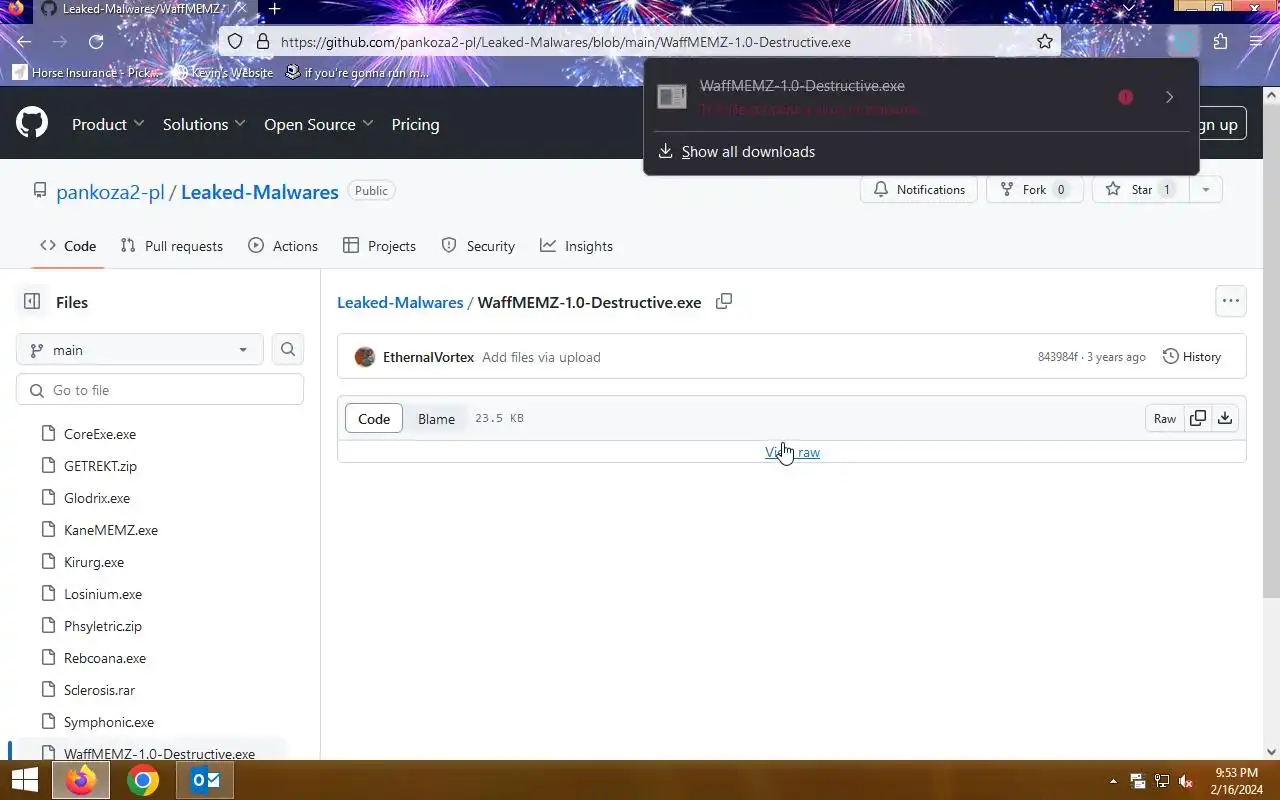Open GETREKT.zip in file tree

coord(100,466)
